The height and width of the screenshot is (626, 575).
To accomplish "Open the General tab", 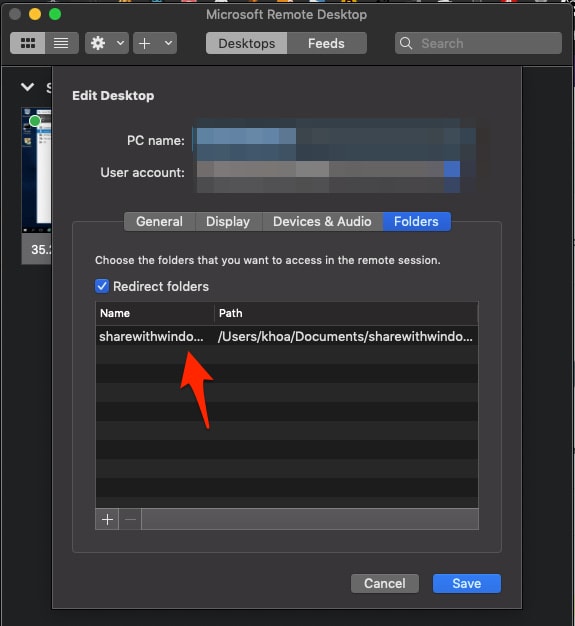I will [x=159, y=222].
